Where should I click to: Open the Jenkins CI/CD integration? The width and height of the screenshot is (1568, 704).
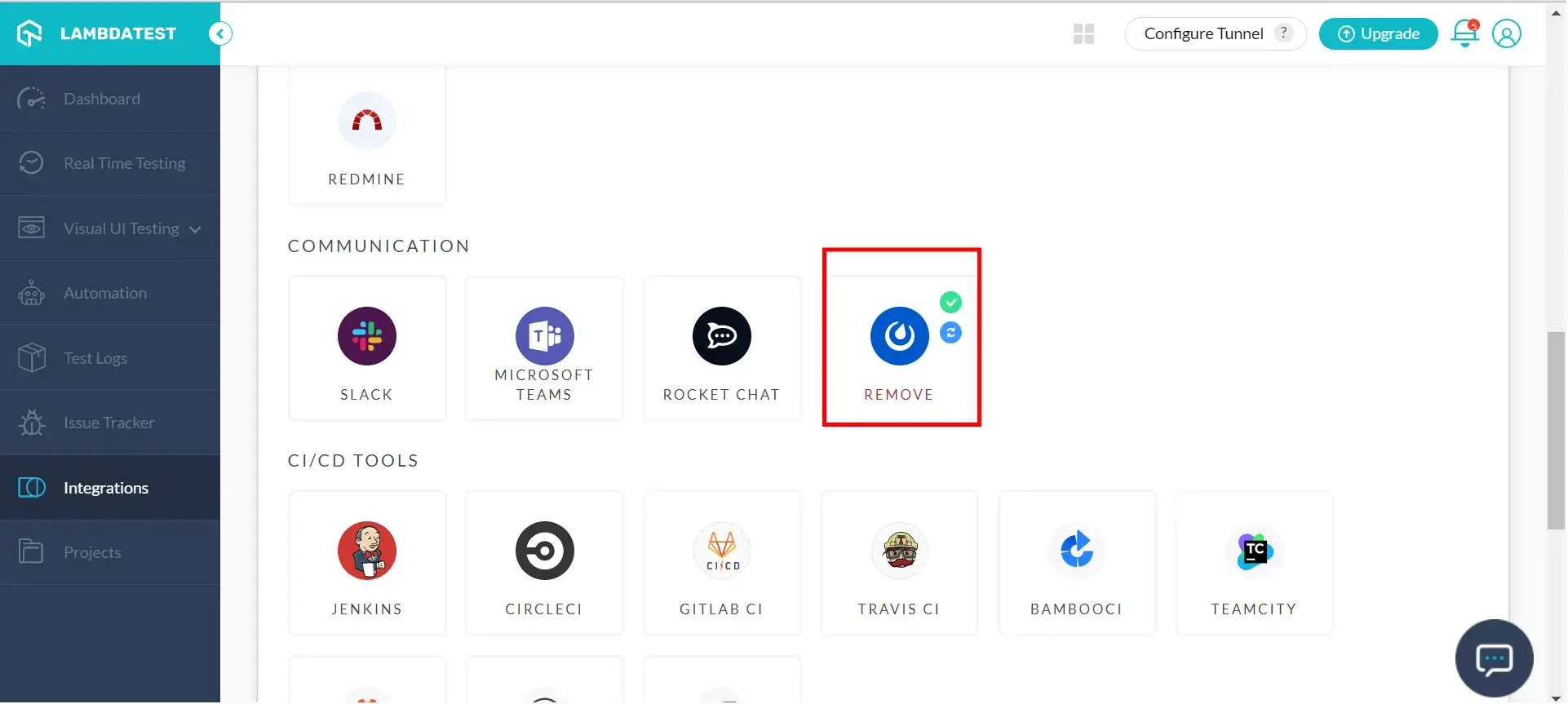[366, 551]
